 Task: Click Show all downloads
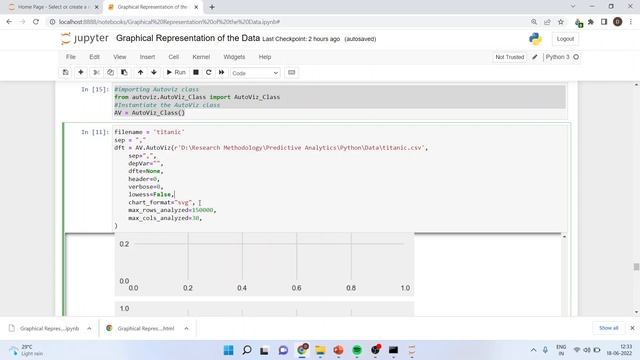click(x=609, y=328)
